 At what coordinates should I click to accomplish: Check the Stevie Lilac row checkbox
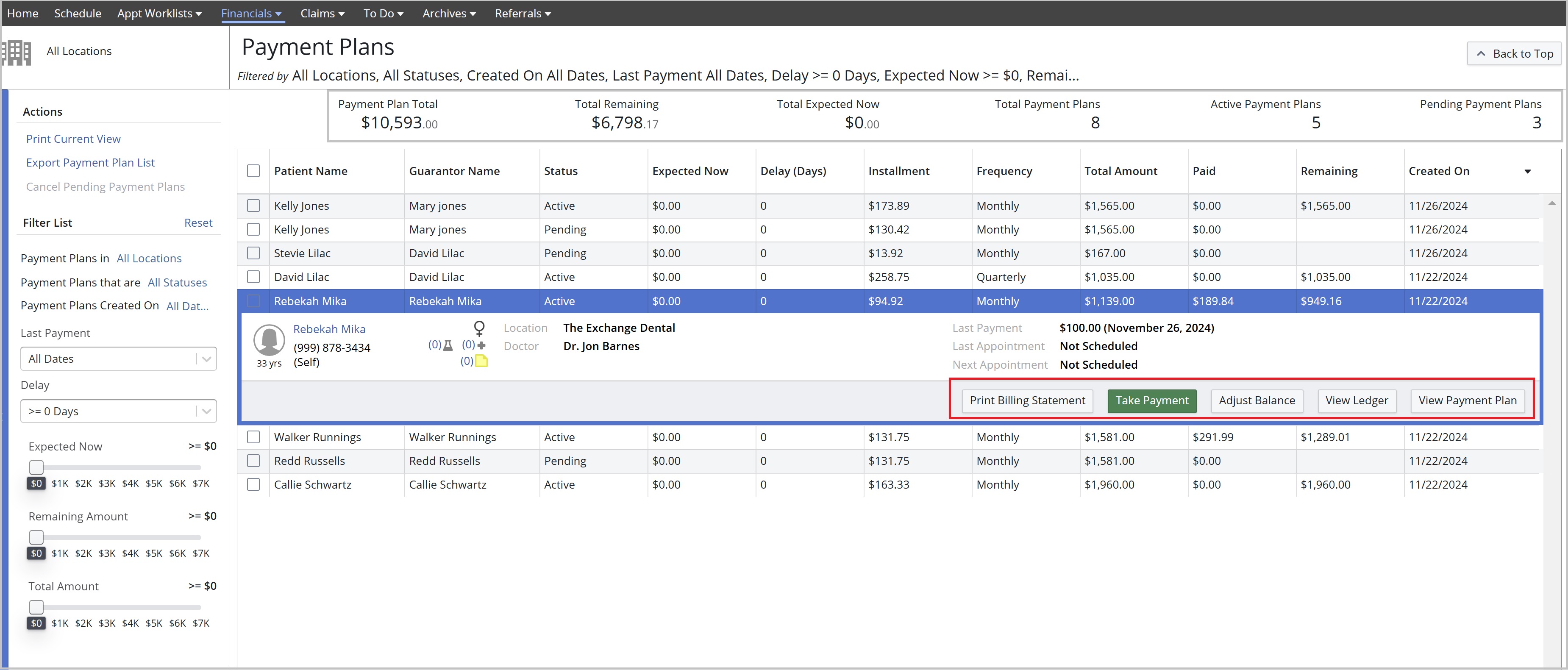coord(253,253)
